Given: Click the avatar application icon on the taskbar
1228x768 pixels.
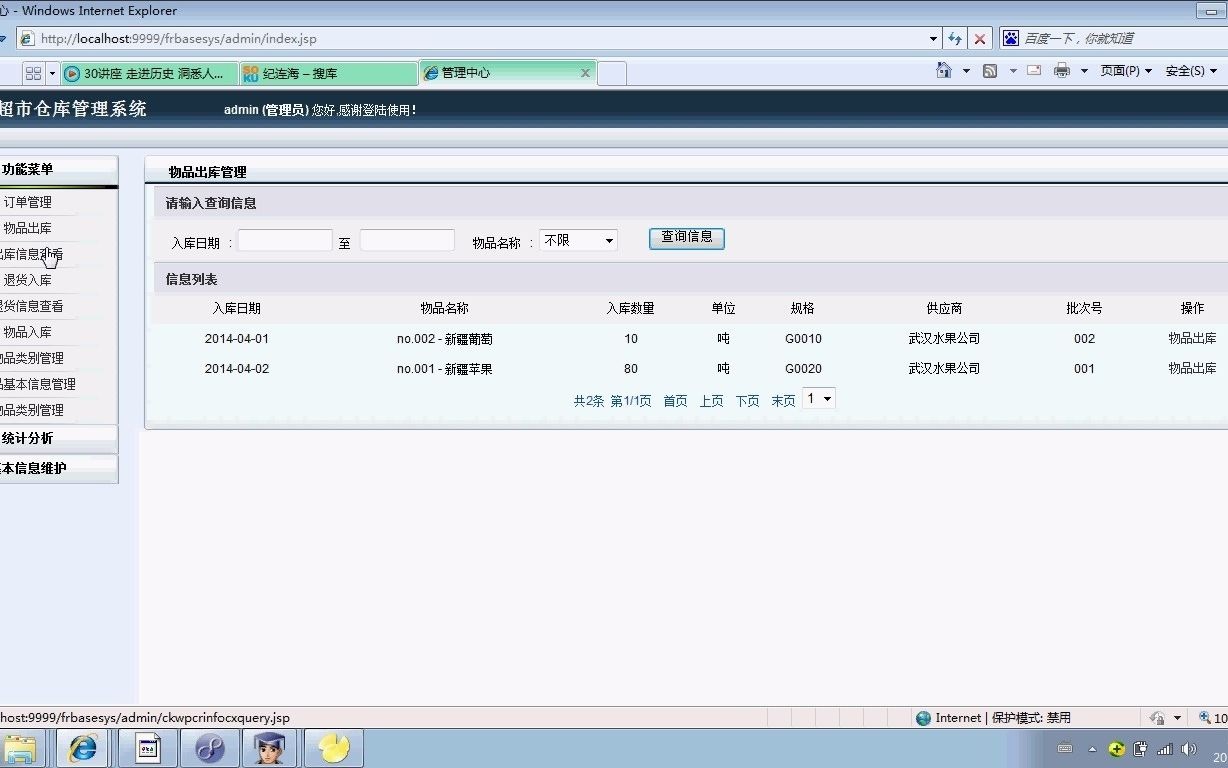Looking at the screenshot, I should pyautogui.click(x=270, y=748).
